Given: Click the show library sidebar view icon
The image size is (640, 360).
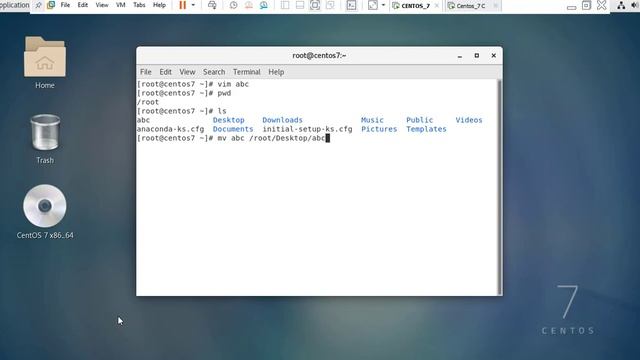Looking at the screenshot, I should tap(285, 5).
